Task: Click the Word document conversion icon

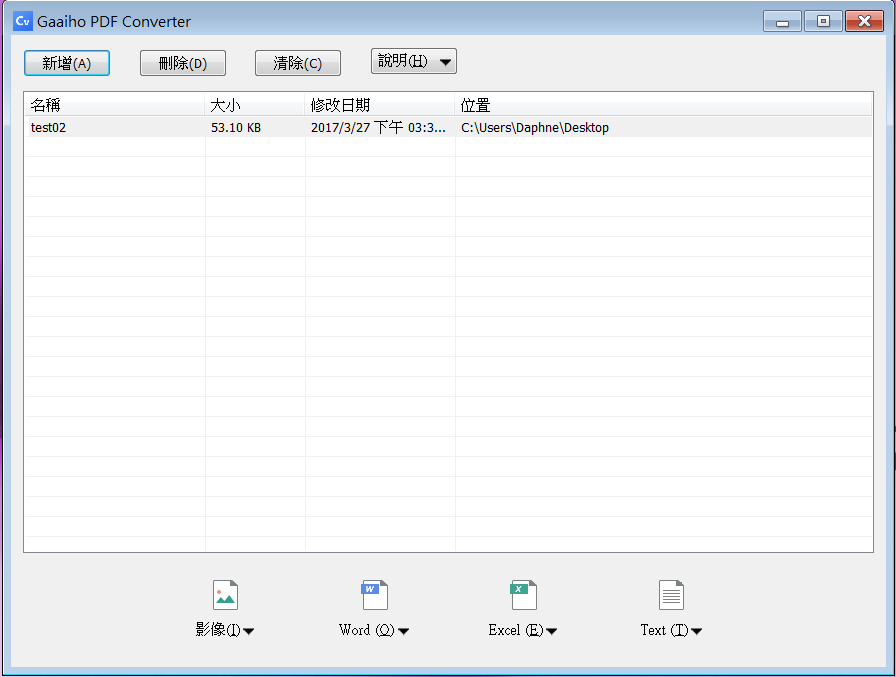Action: click(374, 595)
